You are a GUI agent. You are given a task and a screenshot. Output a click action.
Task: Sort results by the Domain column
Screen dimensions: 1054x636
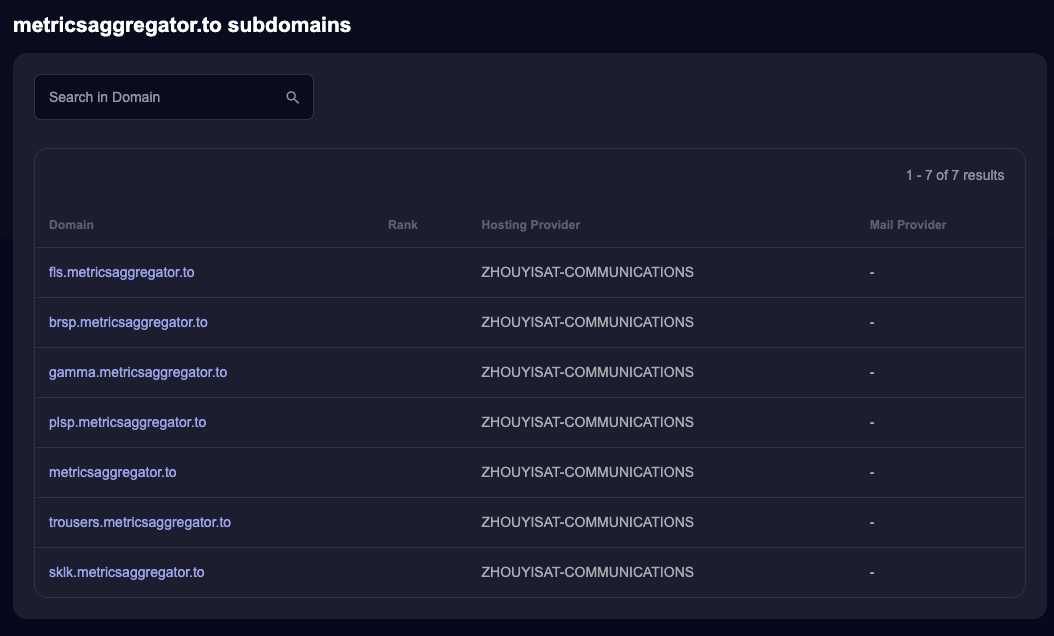71,225
